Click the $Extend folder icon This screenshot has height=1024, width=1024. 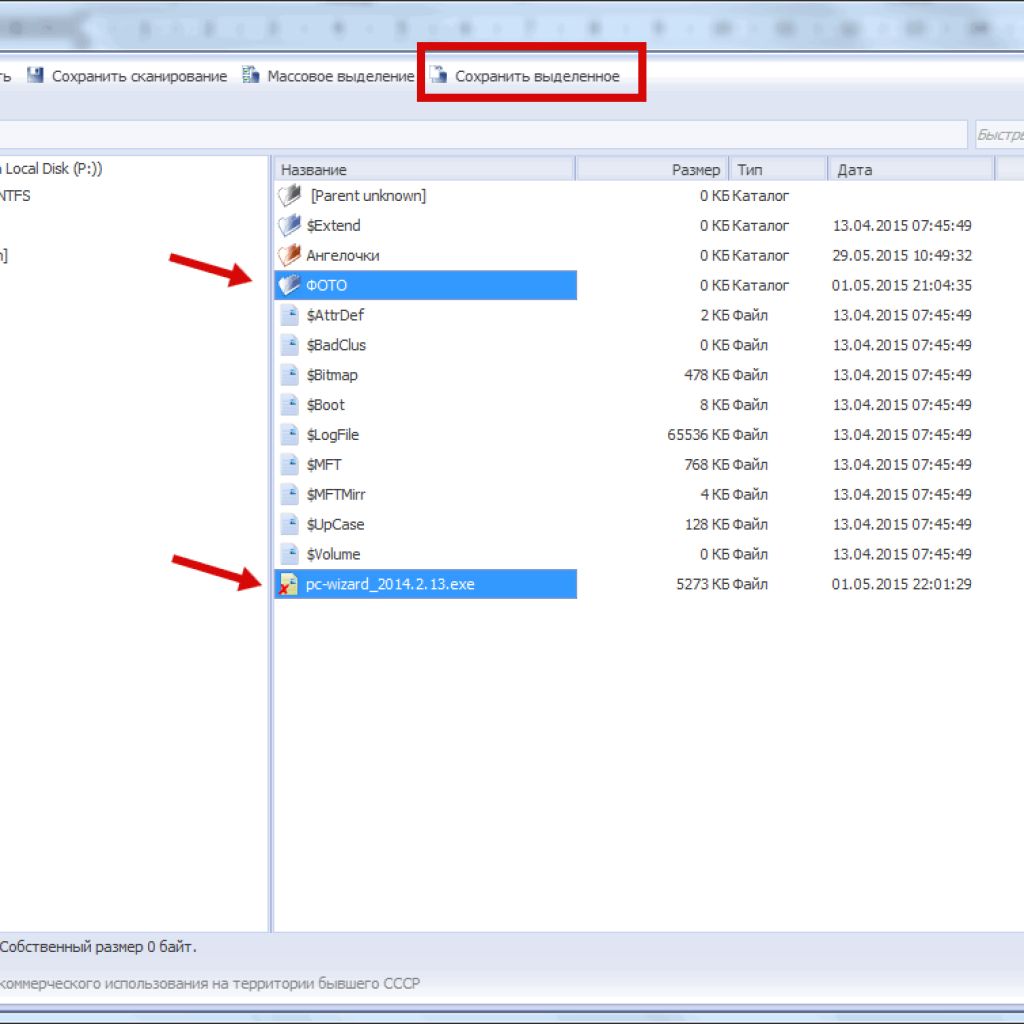289,226
